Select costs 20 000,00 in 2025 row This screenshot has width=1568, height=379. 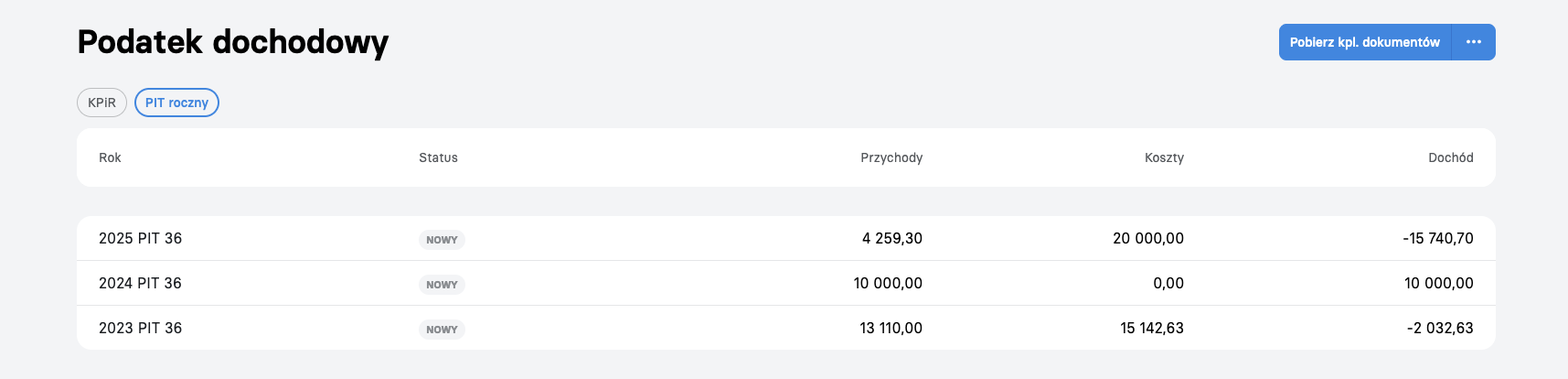1148,238
